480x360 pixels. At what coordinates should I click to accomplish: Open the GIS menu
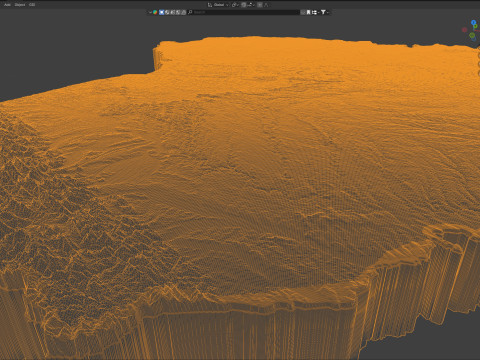pos(32,5)
